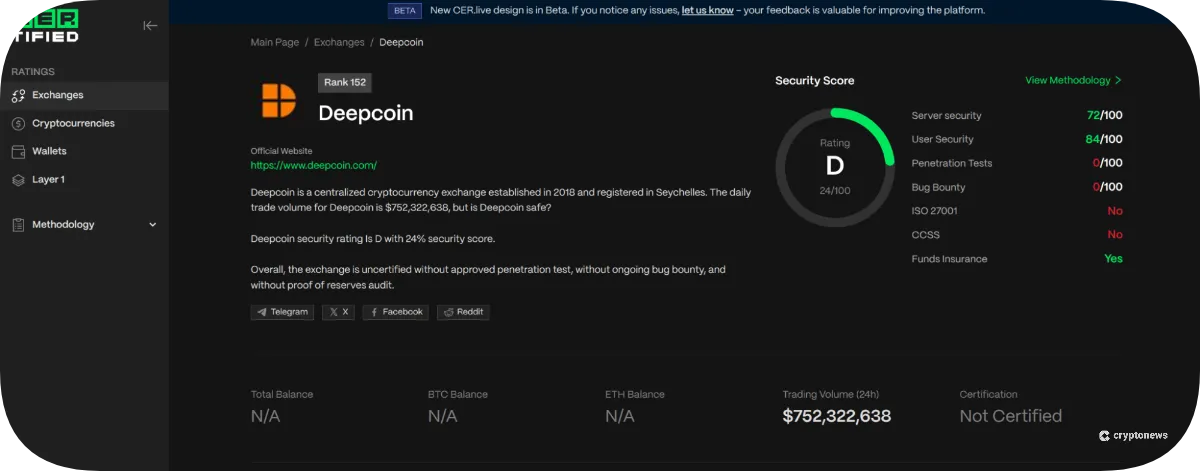Click the D rating circular gauge
The height and width of the screenshot is (471, 1200).
(x=834, y=167)
